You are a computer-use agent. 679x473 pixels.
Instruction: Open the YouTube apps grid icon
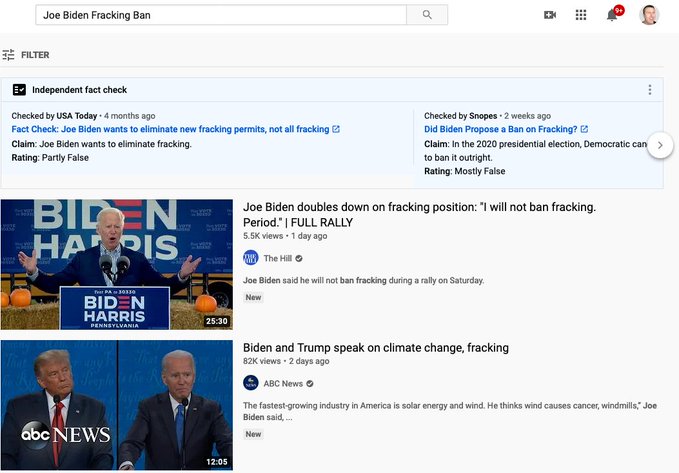coord(581,15)
